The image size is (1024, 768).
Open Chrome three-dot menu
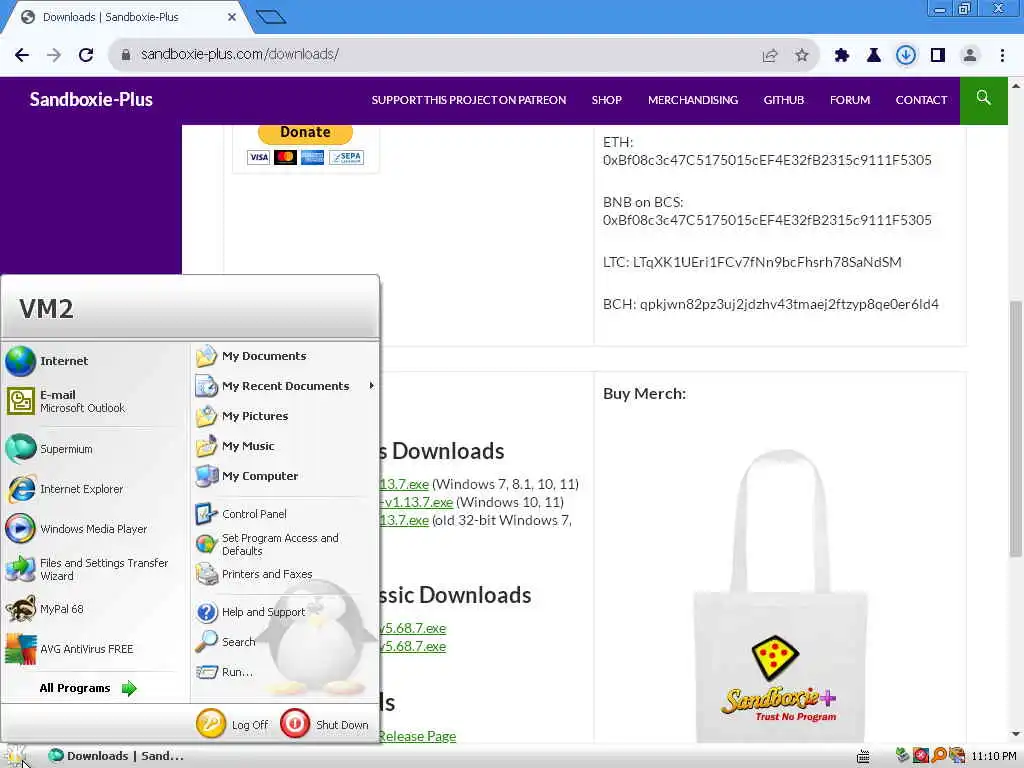tap(1002, 56)
